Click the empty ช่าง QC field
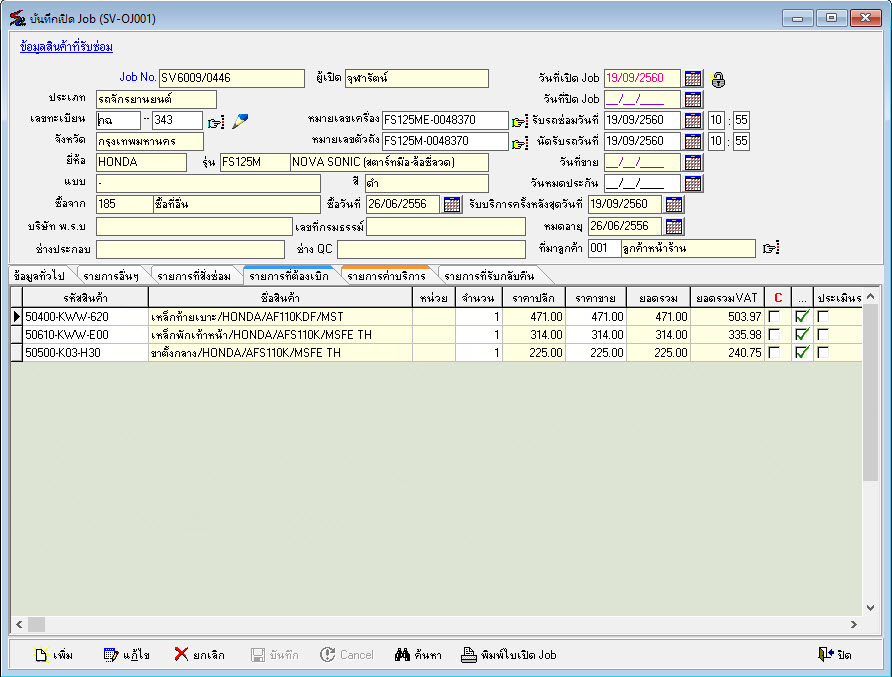 pos(431,249)
